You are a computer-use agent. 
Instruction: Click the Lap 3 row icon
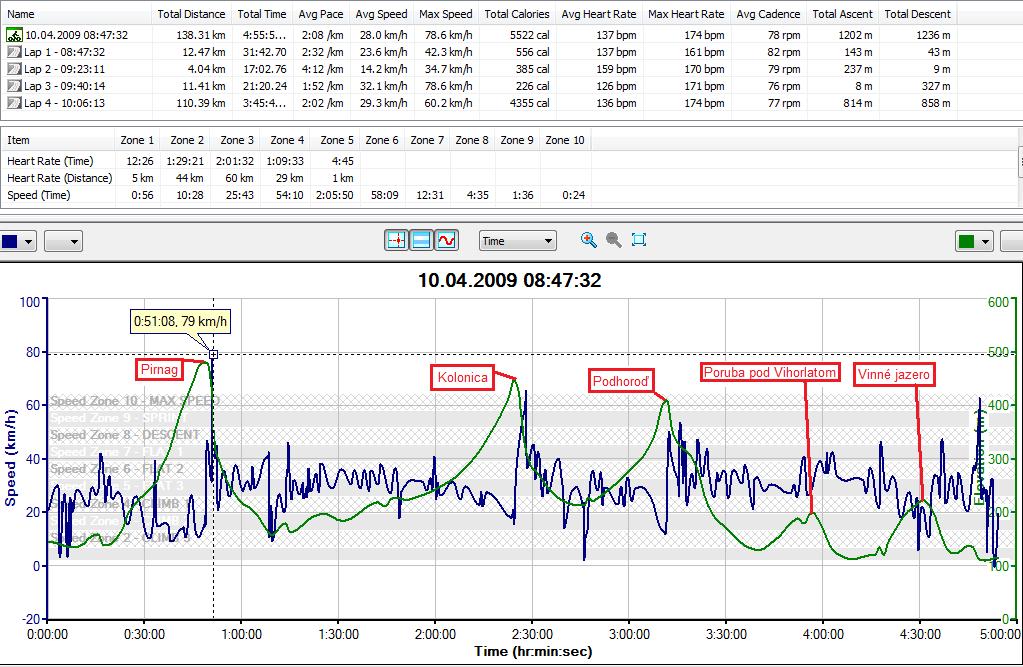14,86
